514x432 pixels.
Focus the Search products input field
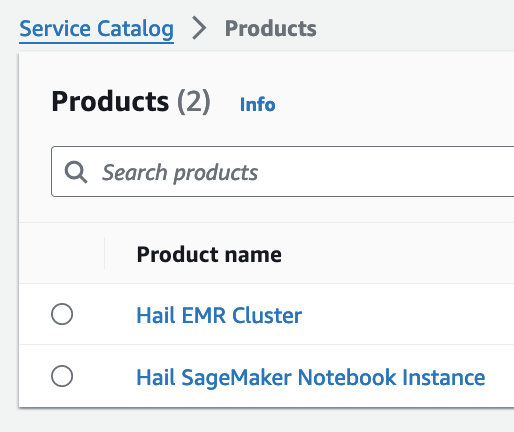(x=283, y=172)
